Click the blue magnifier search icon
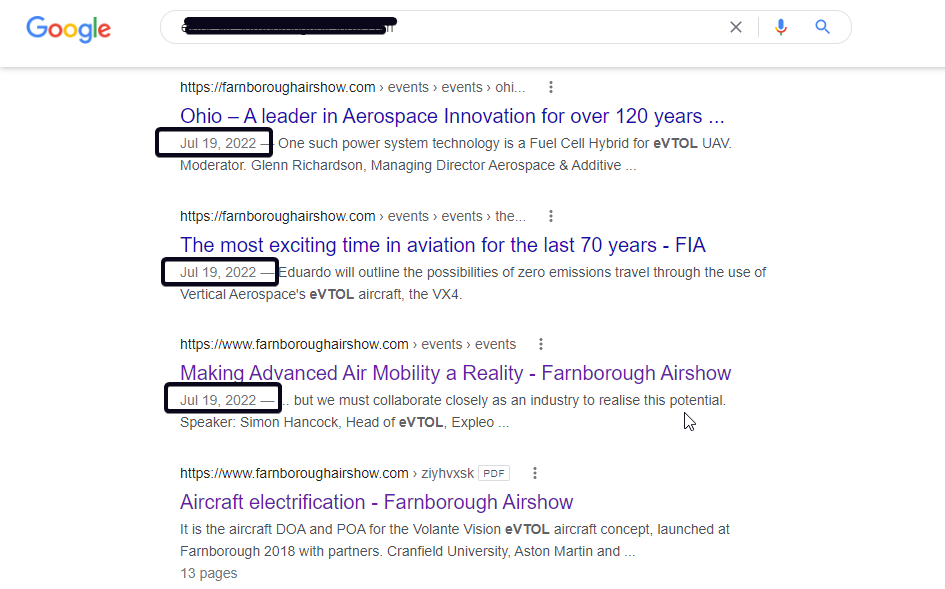945x589 pixels. tap(822, 27)
